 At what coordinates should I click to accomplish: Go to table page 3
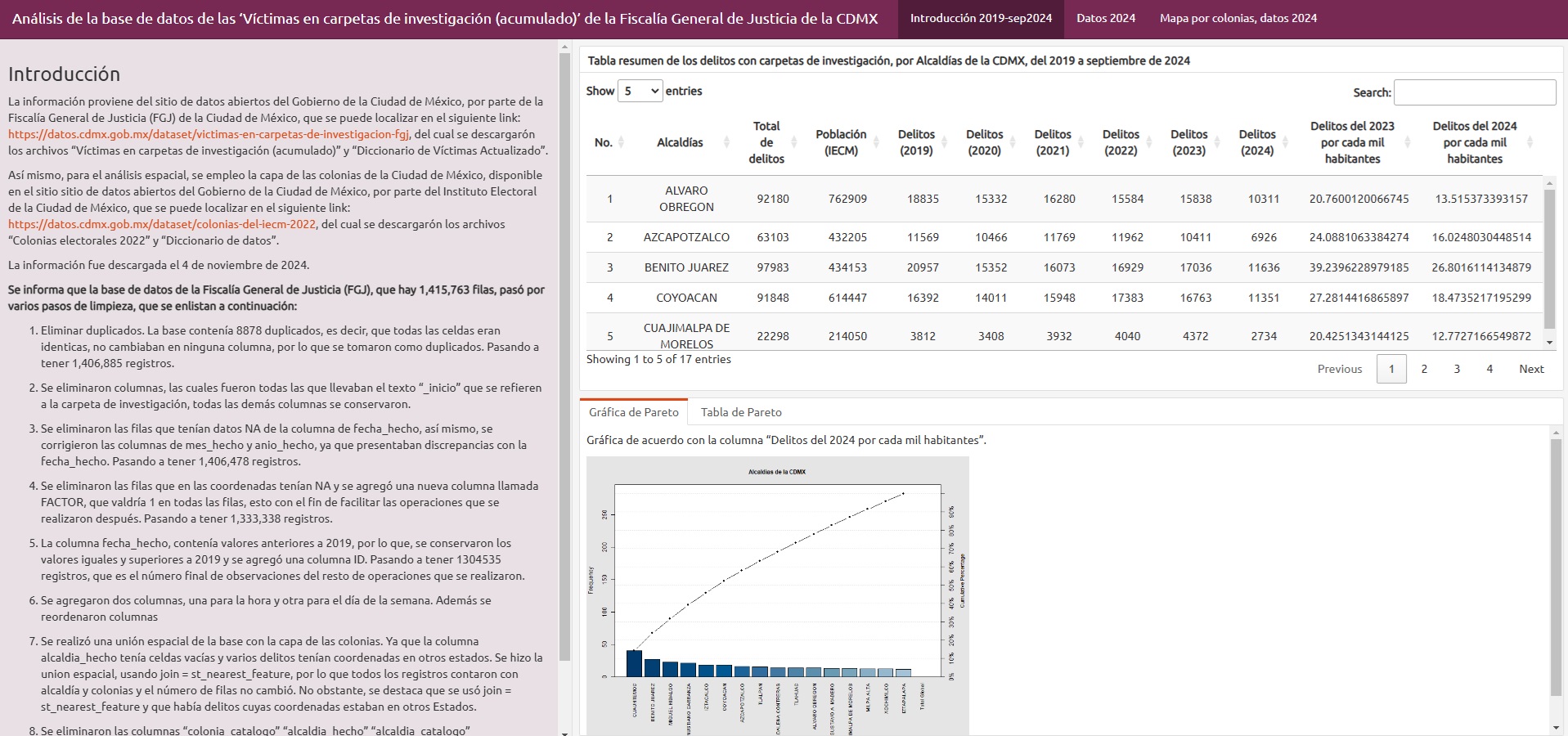point(1457,369)
